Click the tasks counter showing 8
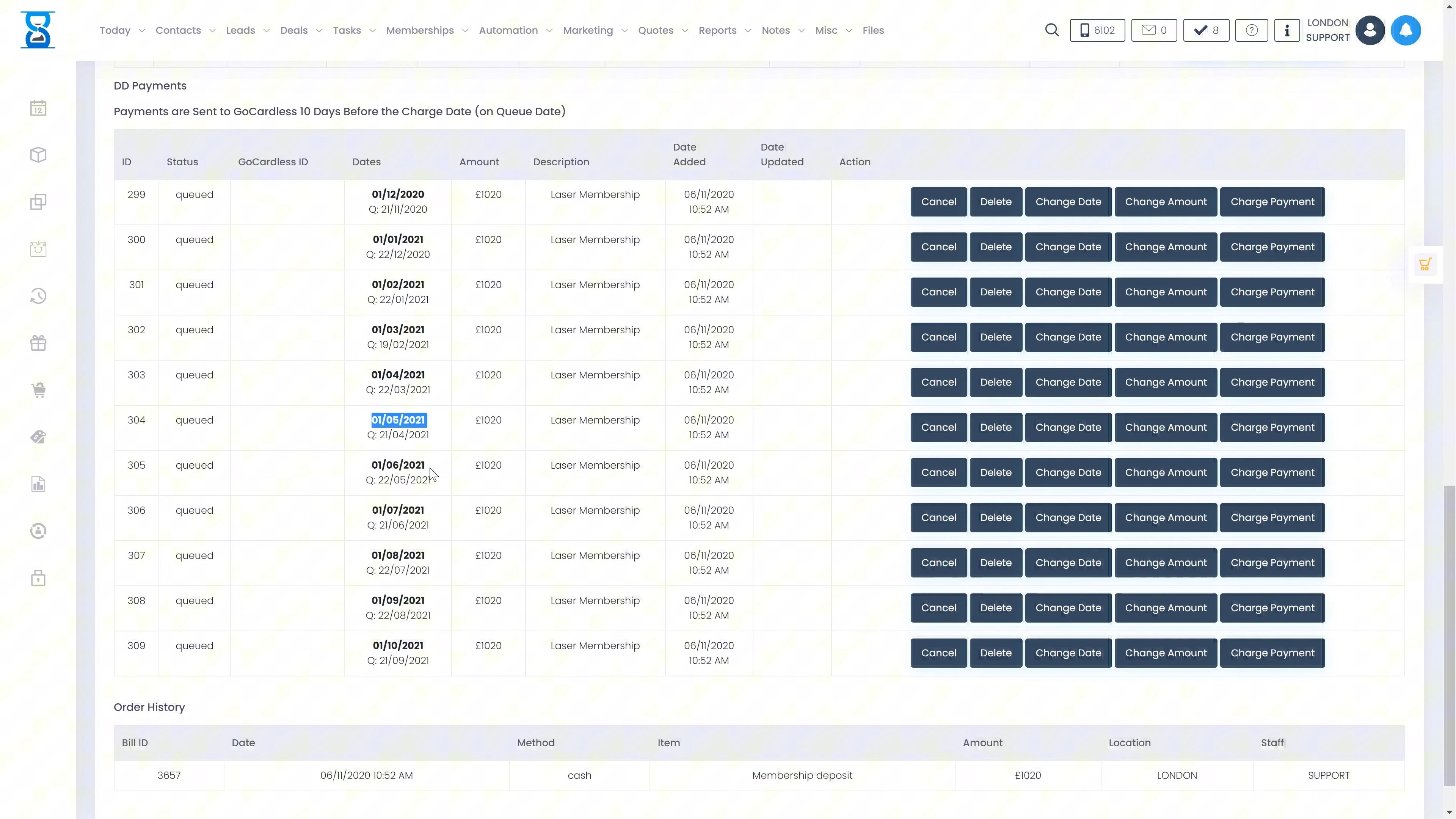The width and height of the screenshot is (1456, 819). [1206, 30]
